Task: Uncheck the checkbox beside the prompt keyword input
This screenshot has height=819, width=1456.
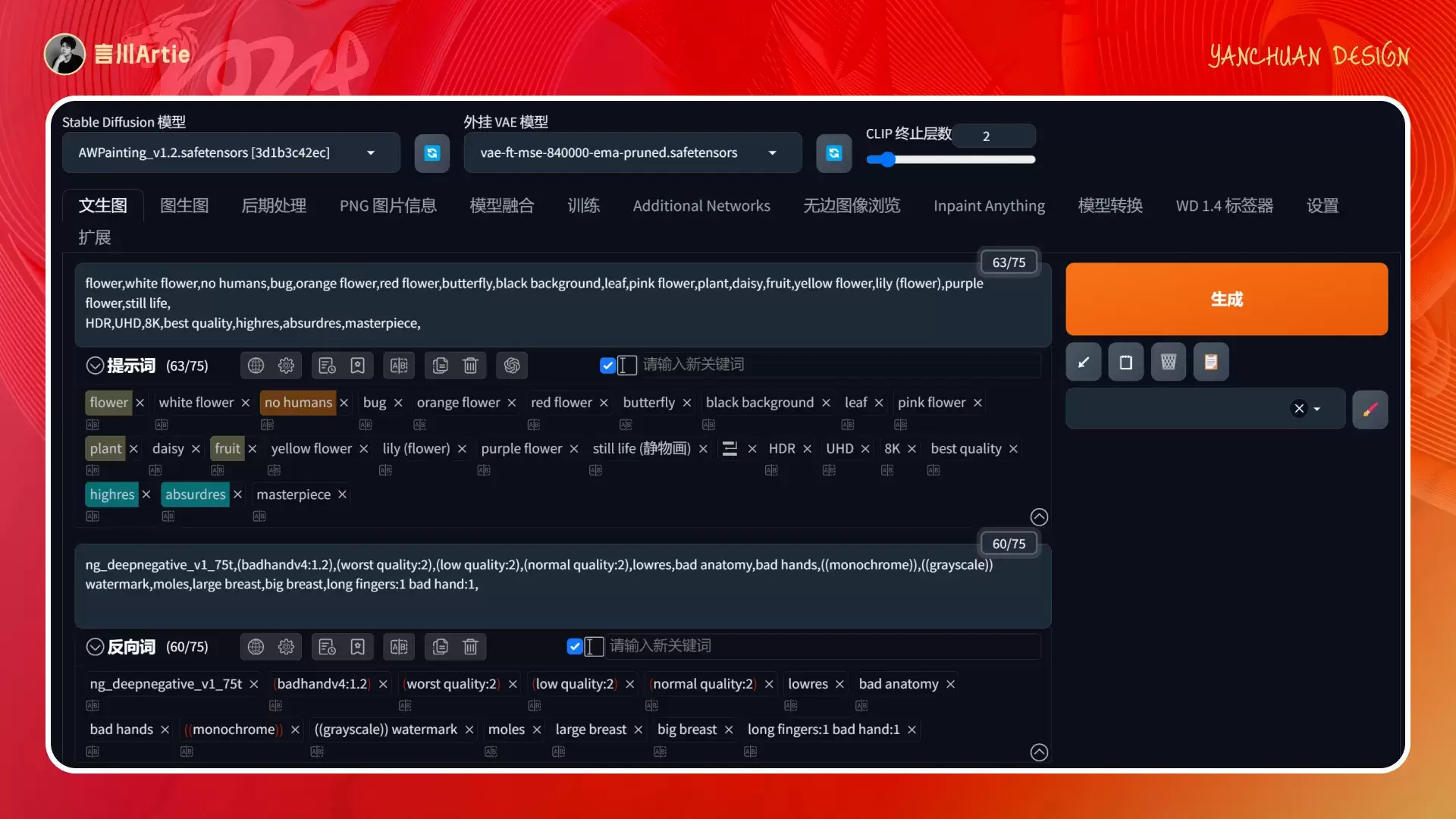Action: (x=607, y=366)
